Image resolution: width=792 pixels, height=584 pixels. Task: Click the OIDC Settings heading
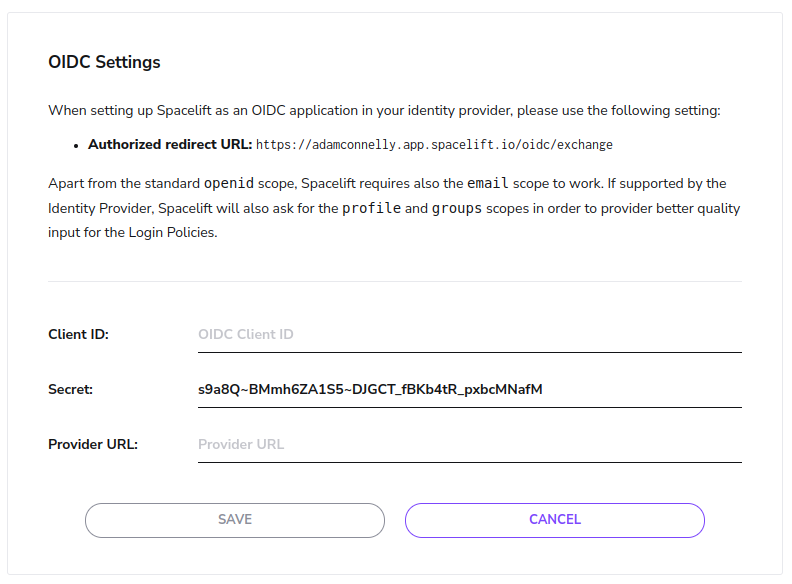104,62
